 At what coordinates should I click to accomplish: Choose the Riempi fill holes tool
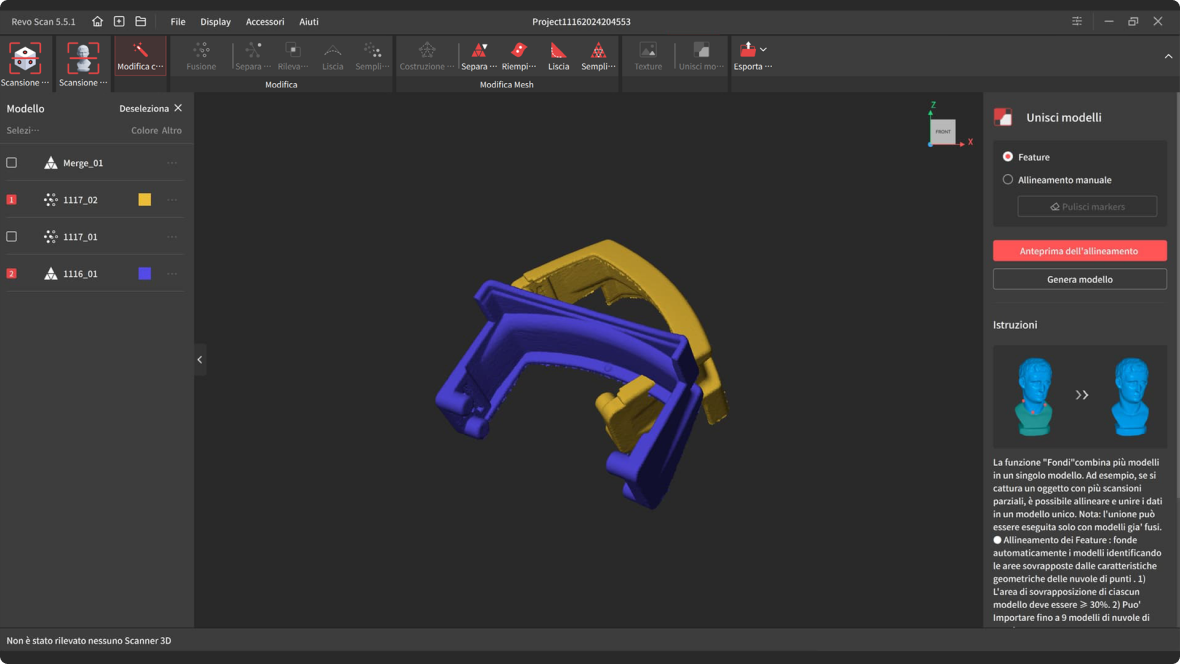click(x=518, y=51)
